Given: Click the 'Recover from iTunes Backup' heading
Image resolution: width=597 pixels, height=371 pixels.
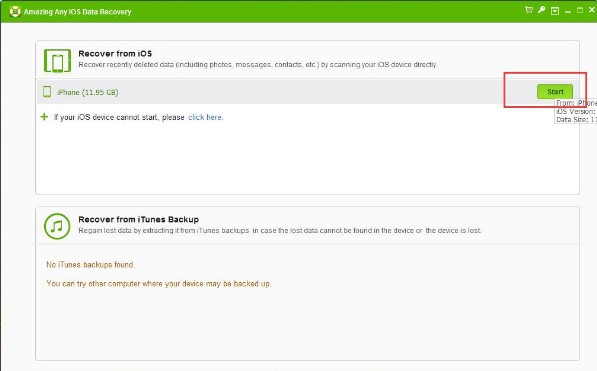Looking at the screenshot, I should (x=139, y=219).
